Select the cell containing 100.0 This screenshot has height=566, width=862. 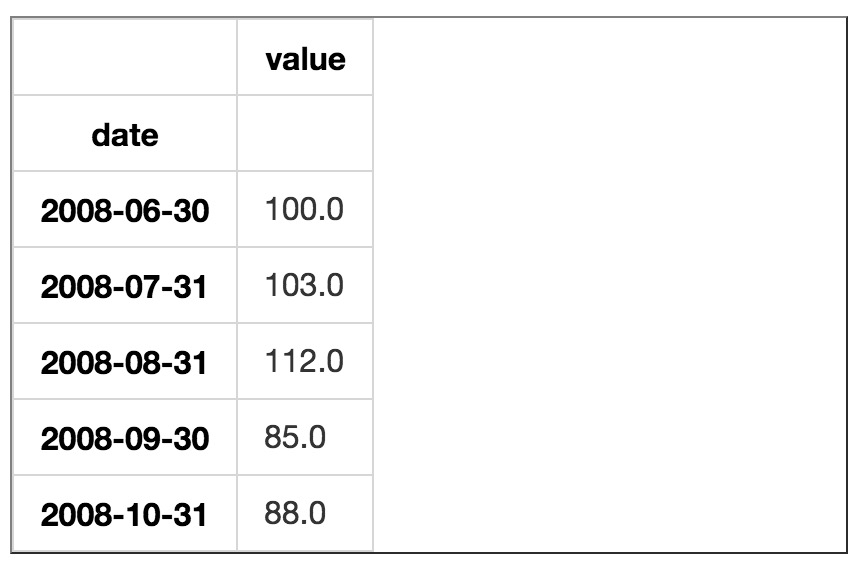[x=305, y=211]
